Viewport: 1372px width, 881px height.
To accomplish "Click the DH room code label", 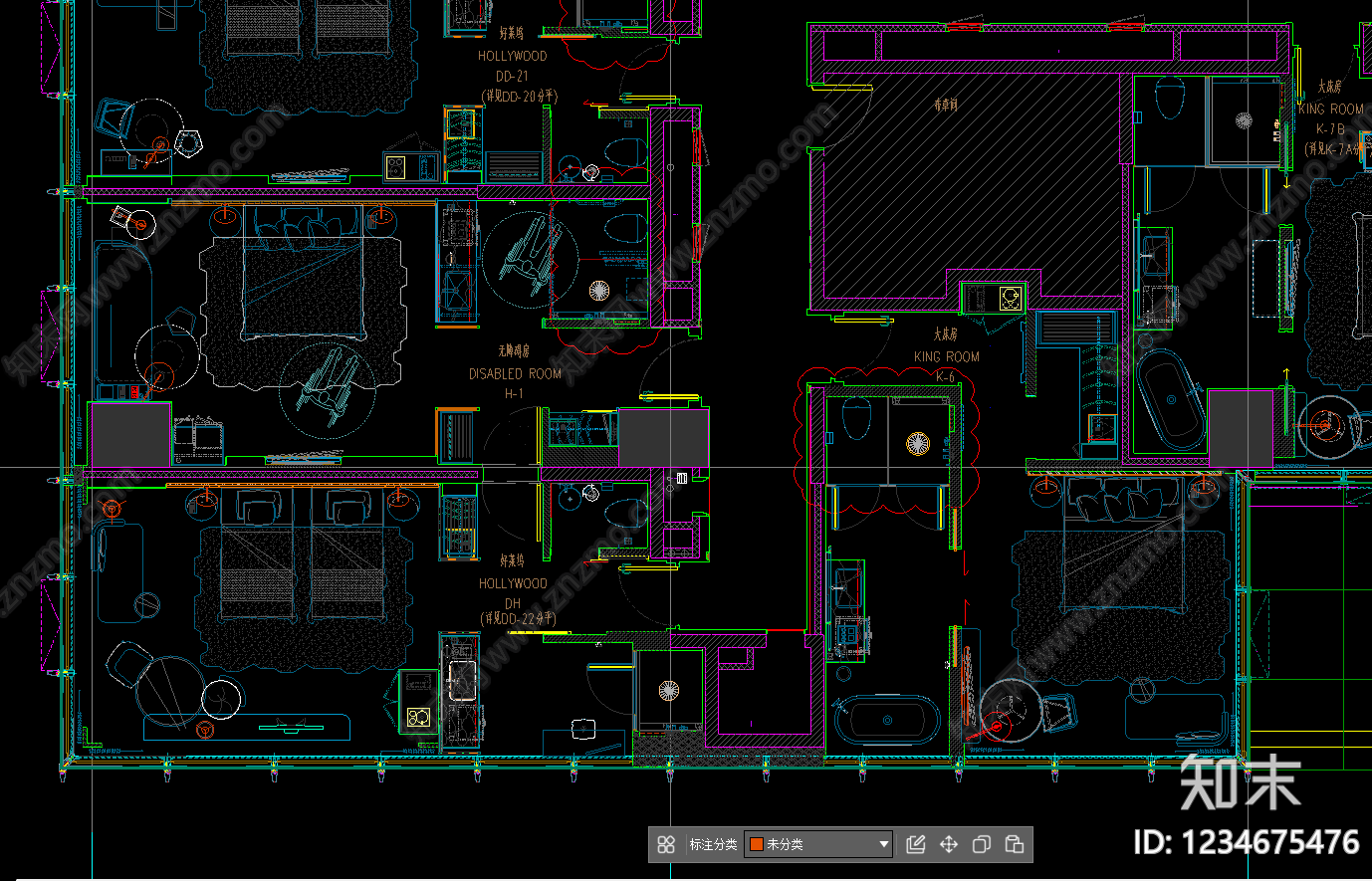I will tap(513, 603).
